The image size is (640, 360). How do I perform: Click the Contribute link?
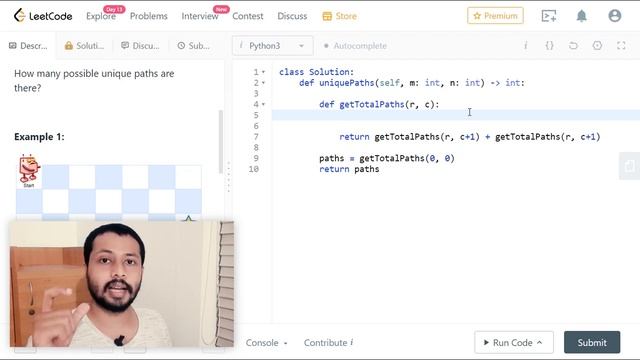pyautogui.click(x=328, y=342)
